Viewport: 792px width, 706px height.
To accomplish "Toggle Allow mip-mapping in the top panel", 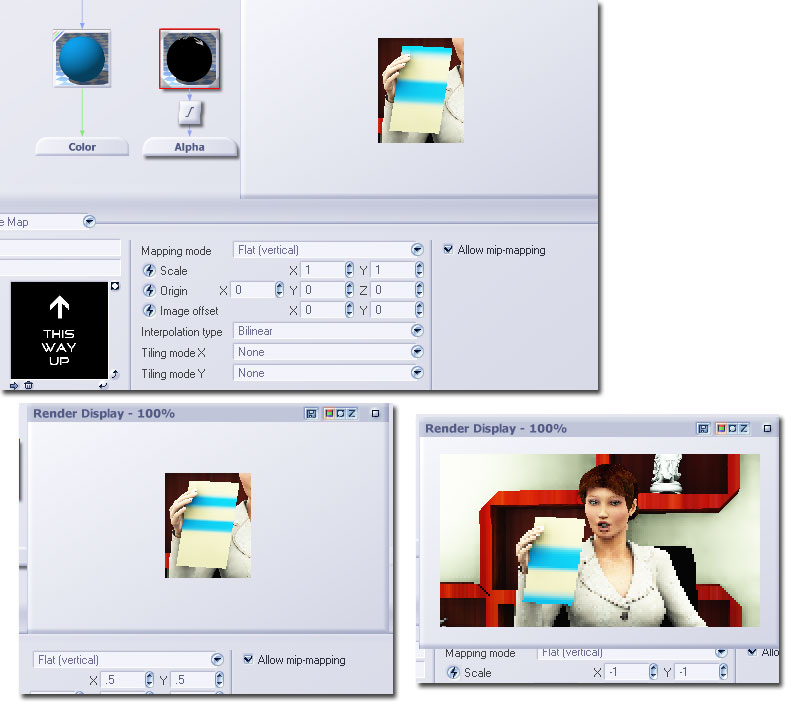I will coord(448,249).
